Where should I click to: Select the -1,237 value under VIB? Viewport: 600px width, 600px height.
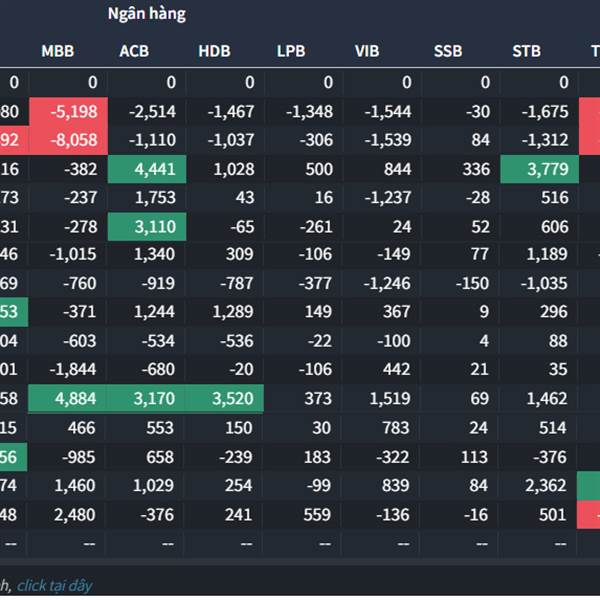point(388,198)
